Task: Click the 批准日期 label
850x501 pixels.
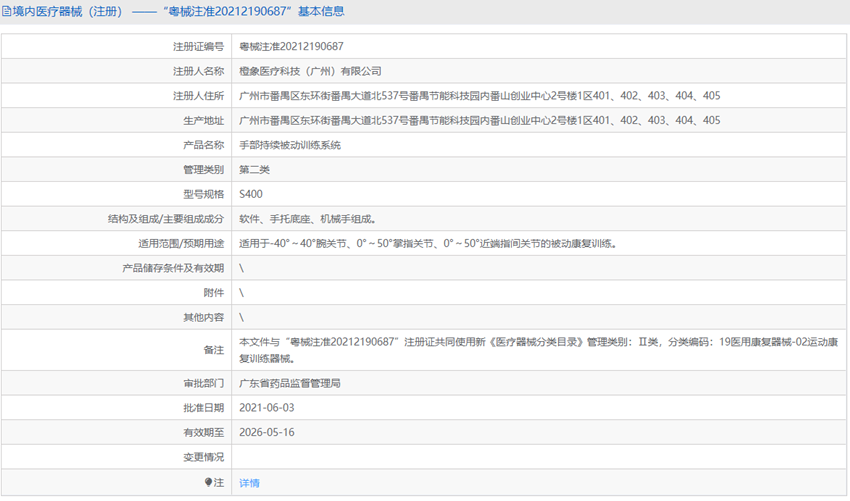Action: point(203,408)
